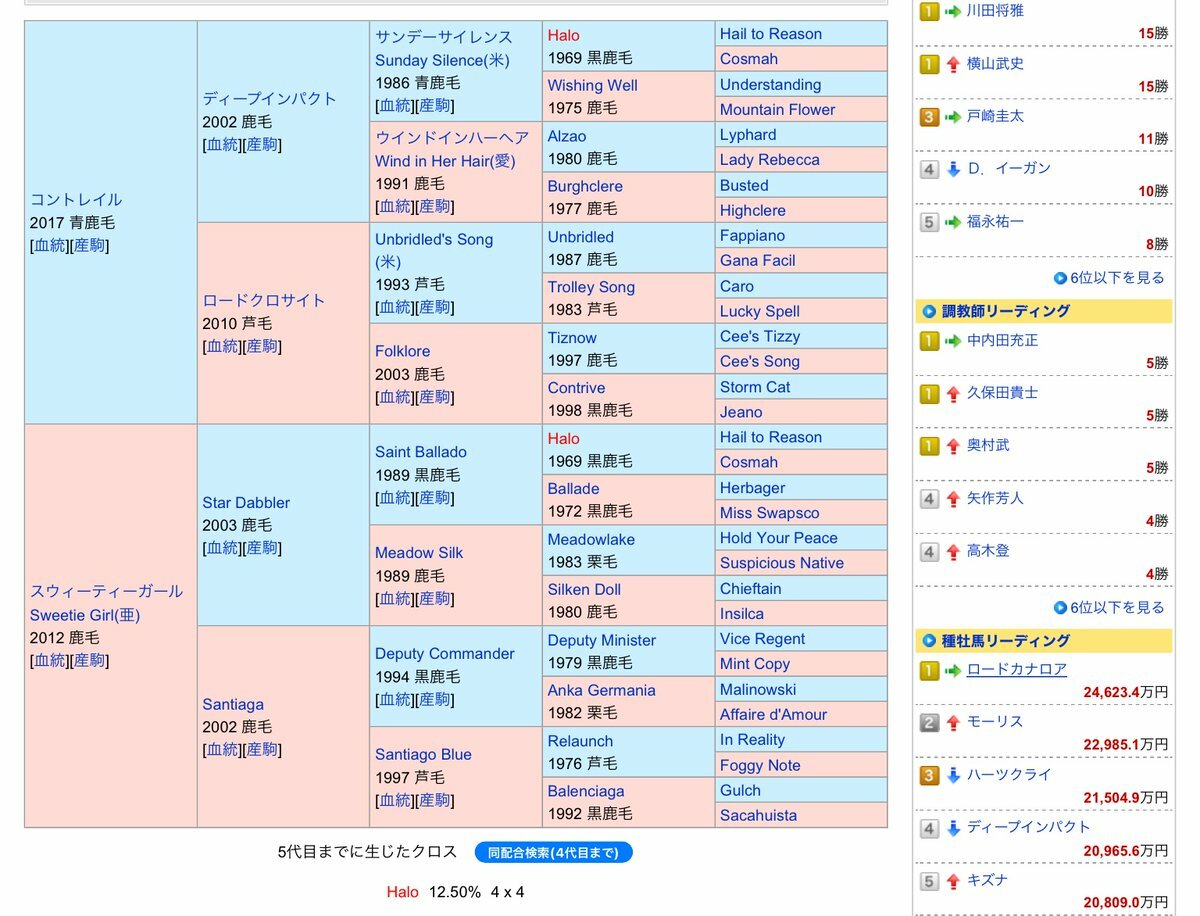Expand trainer ranking with 6位以下を見る

click(x=1109, y=607)
